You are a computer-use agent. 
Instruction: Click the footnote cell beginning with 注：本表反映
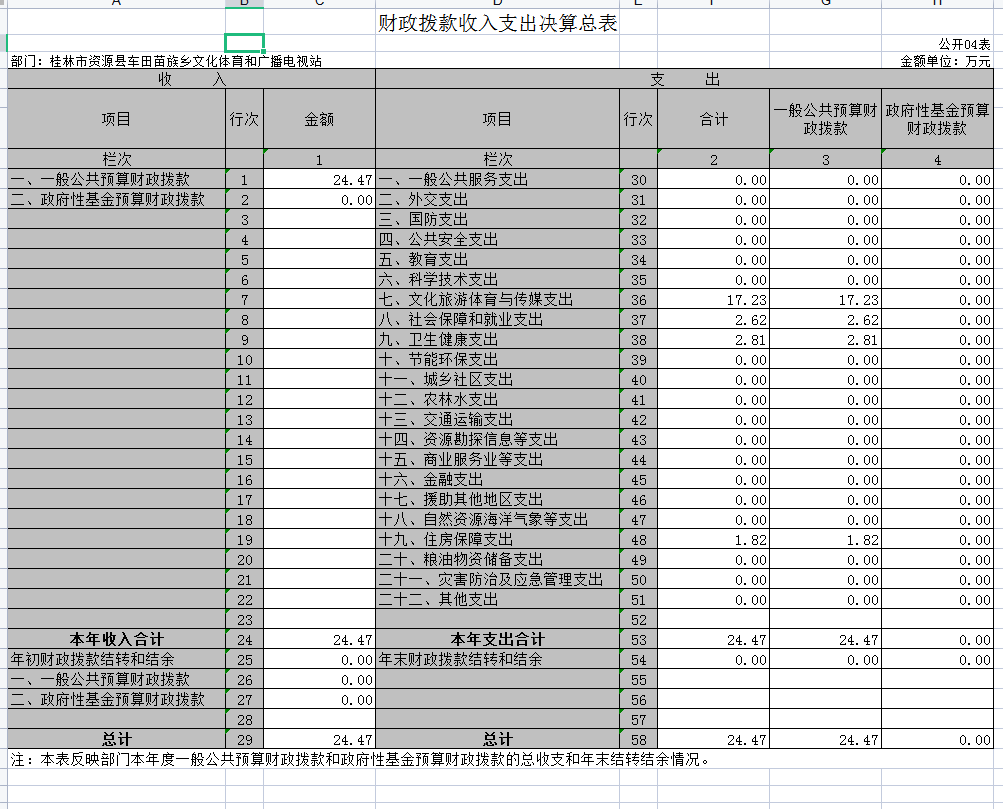360,759
